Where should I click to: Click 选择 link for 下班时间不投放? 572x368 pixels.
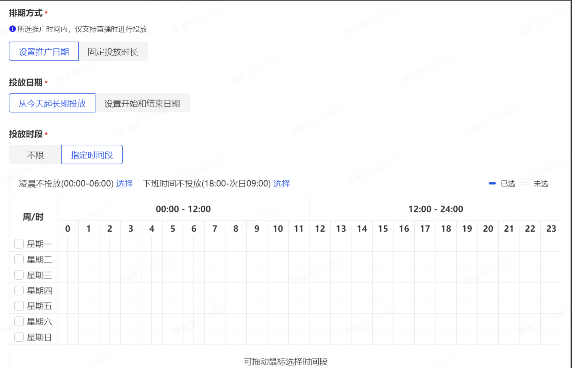282,183
